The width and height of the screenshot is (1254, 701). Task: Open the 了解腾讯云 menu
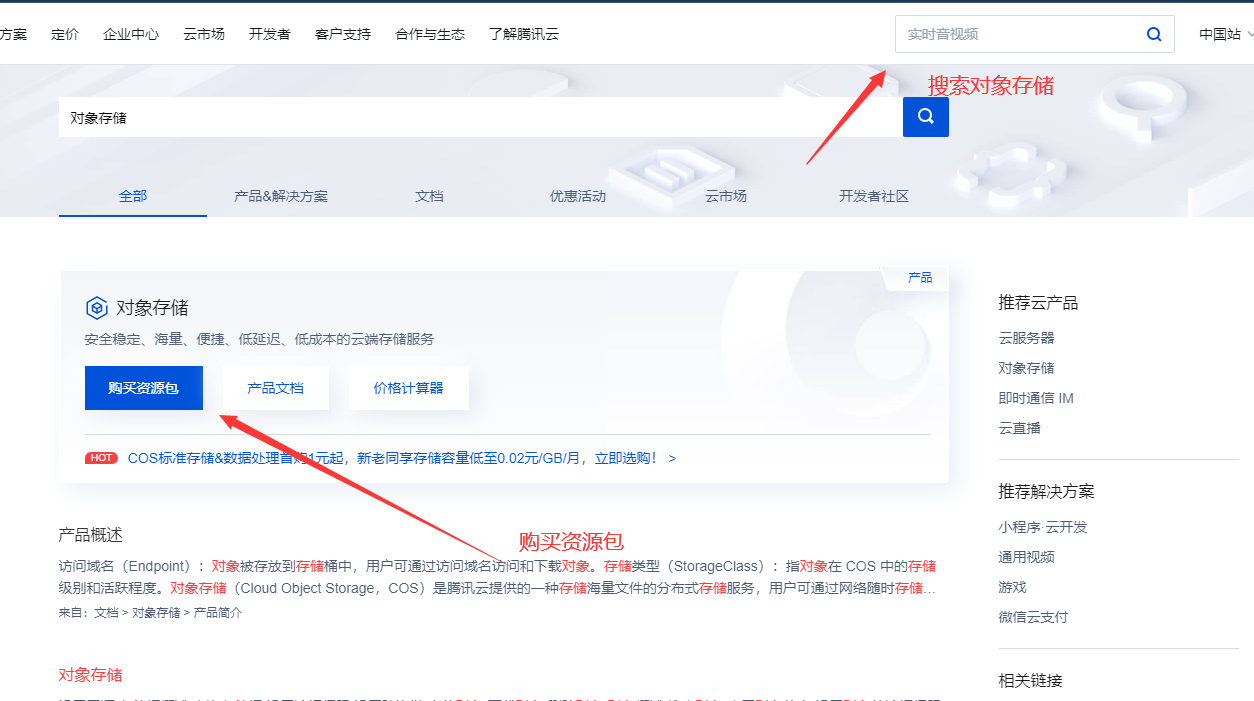pos(524,34)
